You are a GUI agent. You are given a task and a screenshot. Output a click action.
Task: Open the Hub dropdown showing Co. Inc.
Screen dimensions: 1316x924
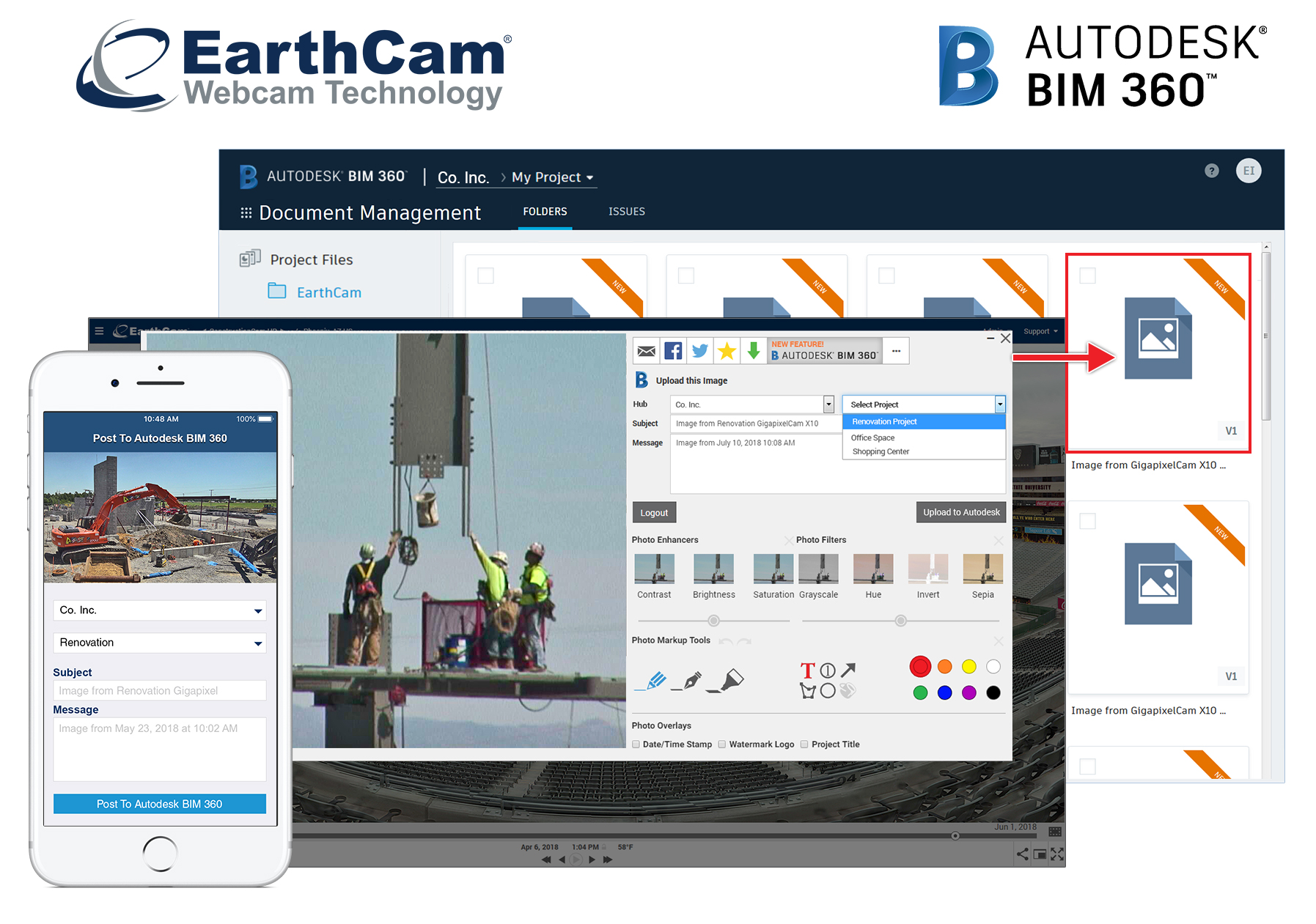[752, 404]
